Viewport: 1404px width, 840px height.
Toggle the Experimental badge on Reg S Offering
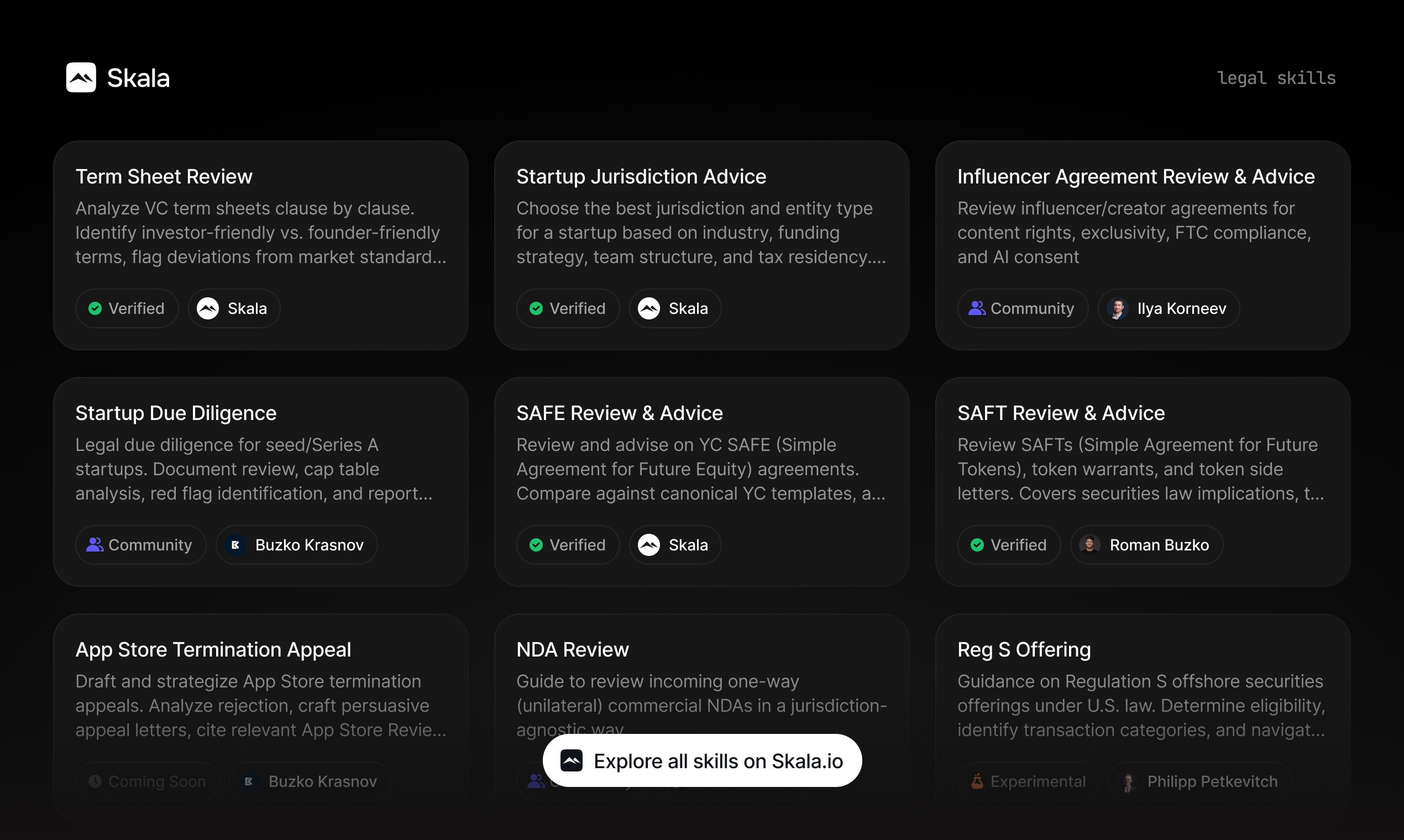(1028, 781)
